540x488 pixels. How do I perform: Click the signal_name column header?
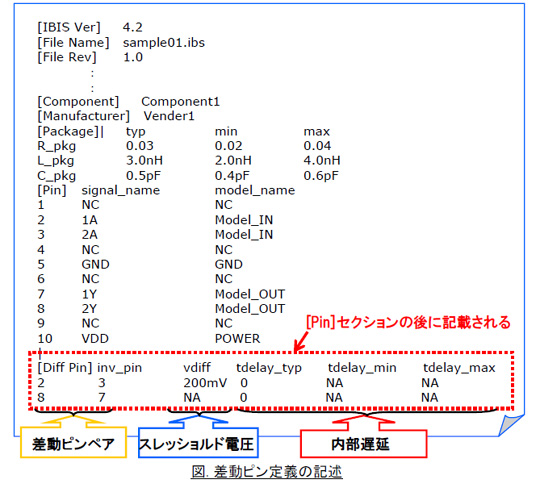pos(121,191)
